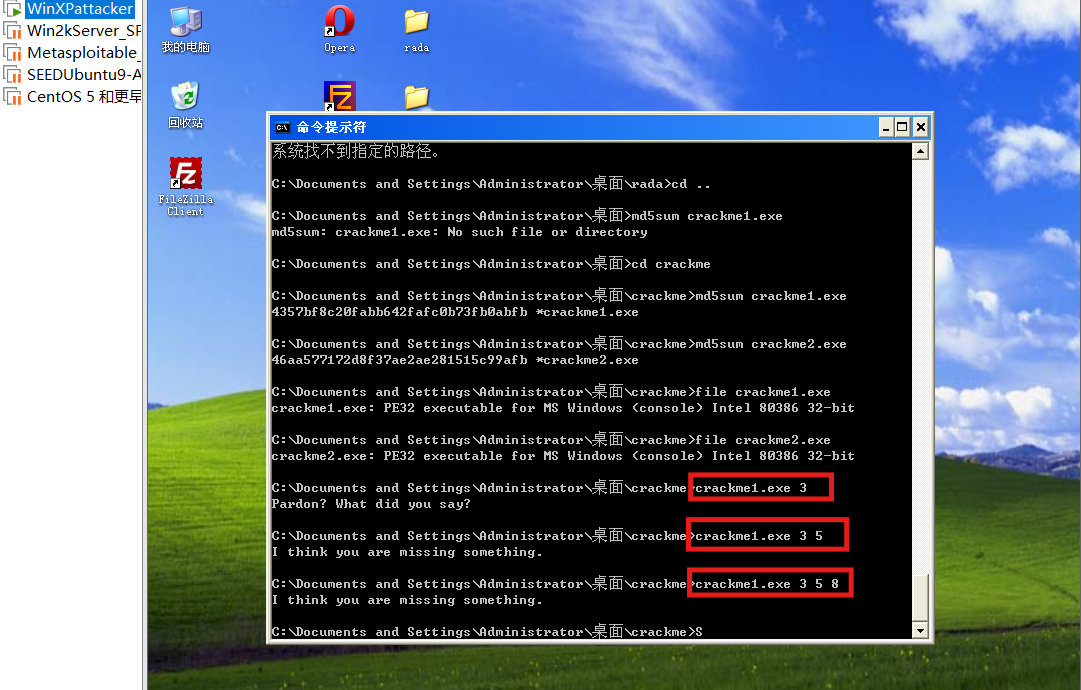Click the crackme1.exe md5 hash line

[x=455, y=312]
